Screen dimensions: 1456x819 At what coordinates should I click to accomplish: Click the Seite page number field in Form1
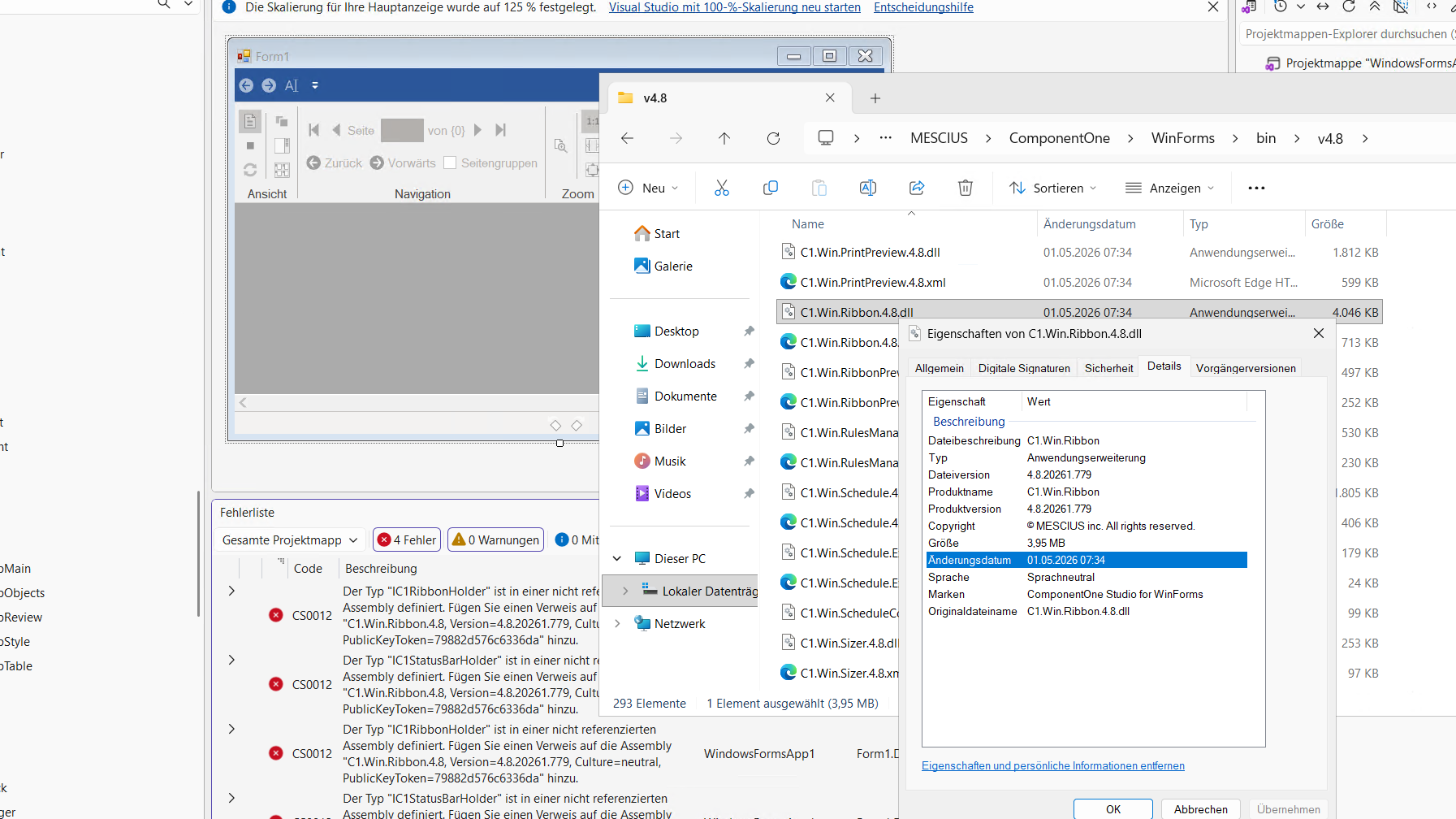[x=402, y=130]
